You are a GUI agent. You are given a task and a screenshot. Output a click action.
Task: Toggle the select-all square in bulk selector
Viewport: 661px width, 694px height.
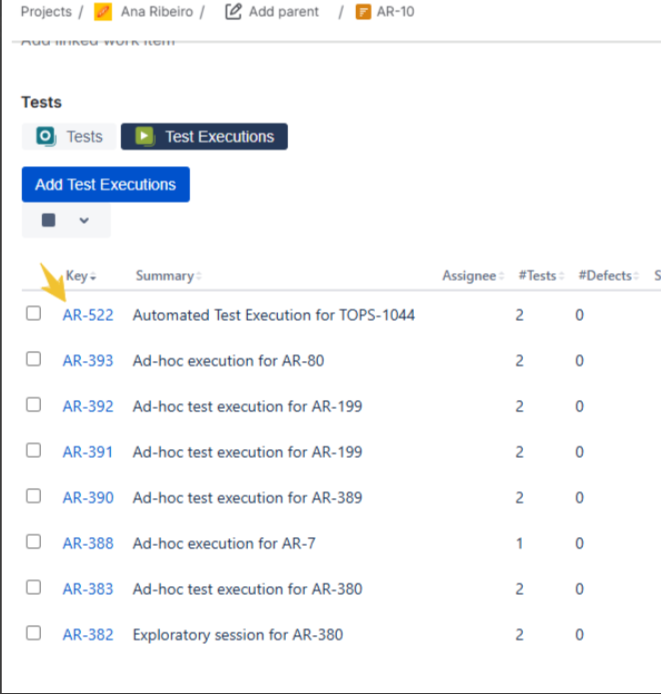click(x=48, y=221)
